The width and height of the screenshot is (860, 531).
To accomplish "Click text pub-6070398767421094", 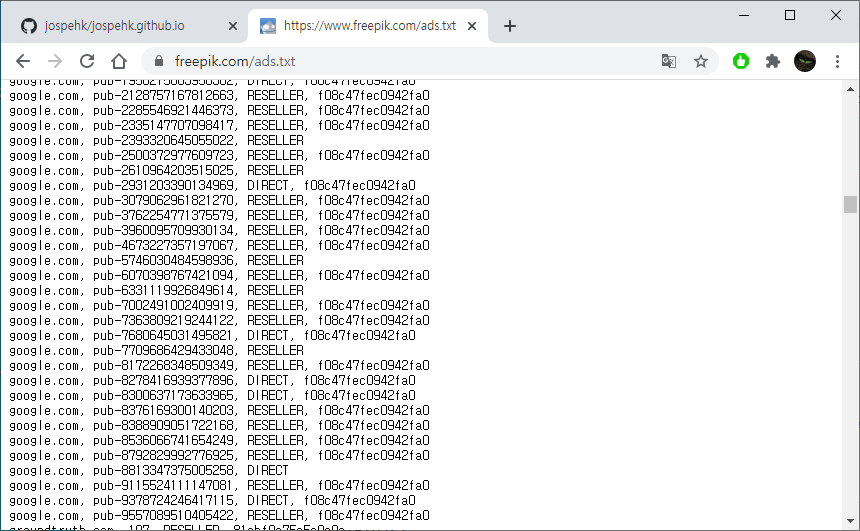I will 165,275.
